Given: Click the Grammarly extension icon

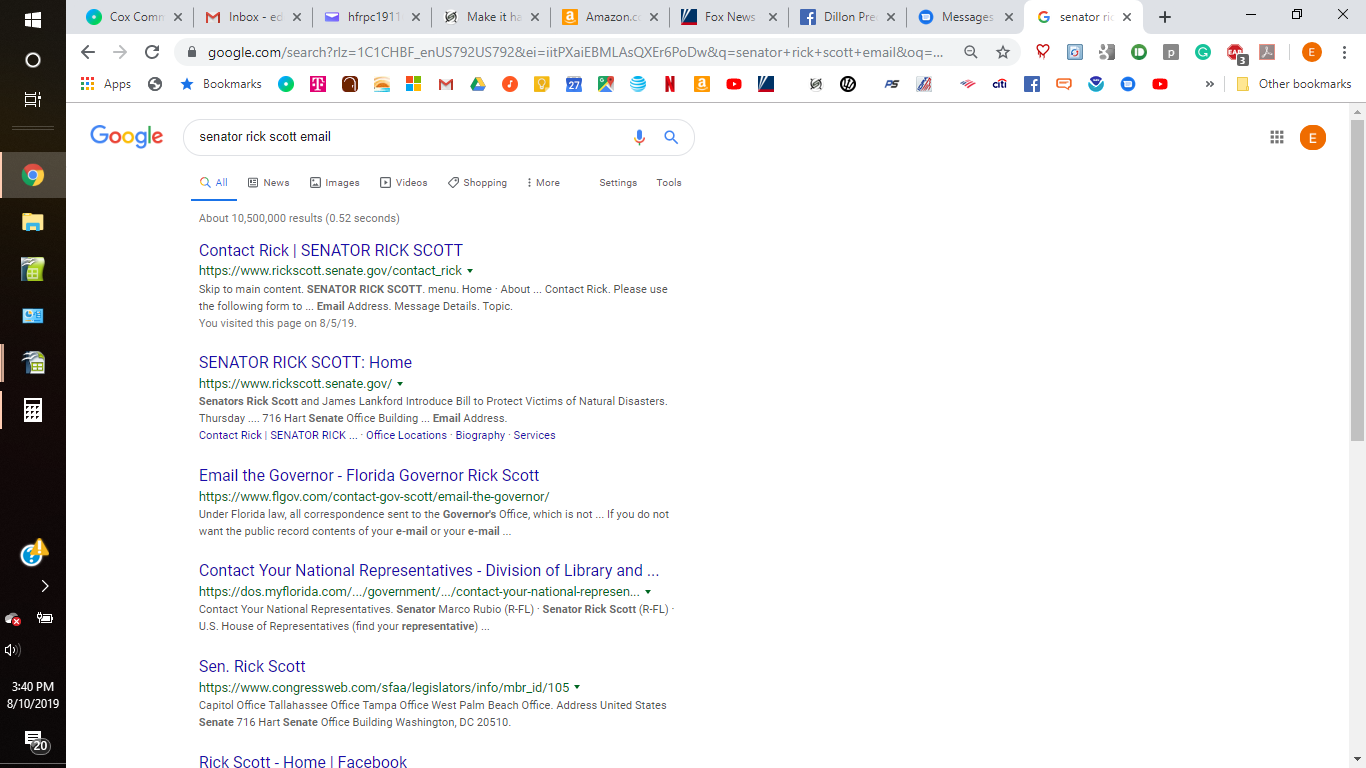Looking at the screenshot, I should 1203,52.
